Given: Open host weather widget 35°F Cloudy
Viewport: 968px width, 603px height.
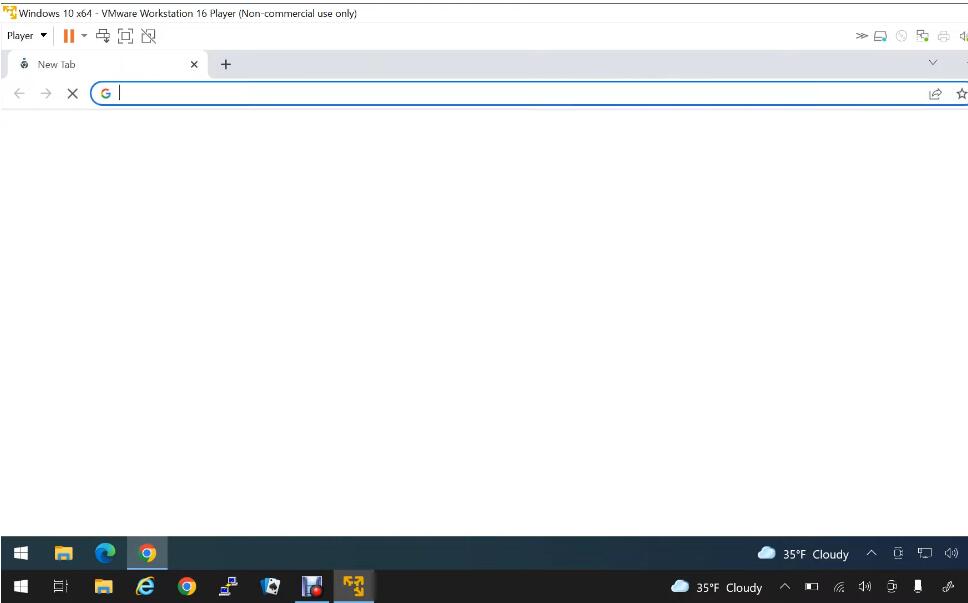Looking at the screenshot, I should tap(717, 587).
